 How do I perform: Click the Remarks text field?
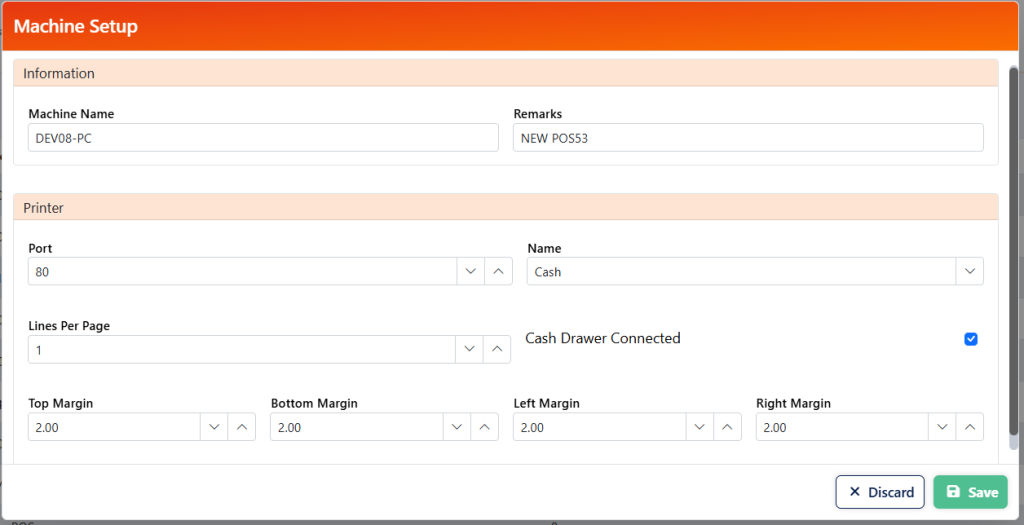pyautogui.click(x=748, y=138)
